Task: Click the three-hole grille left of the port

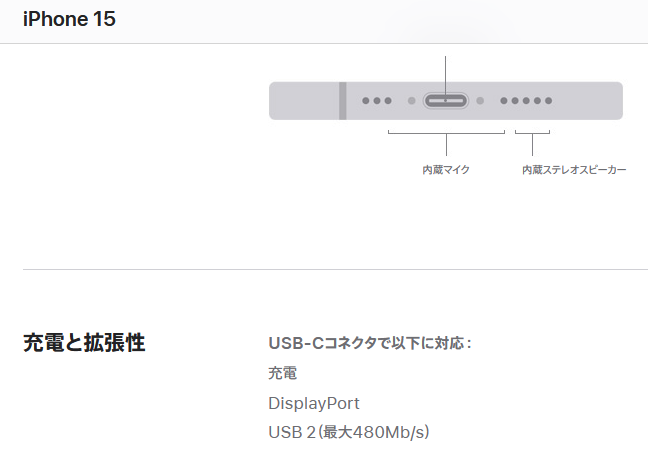Action: point(377,101)
